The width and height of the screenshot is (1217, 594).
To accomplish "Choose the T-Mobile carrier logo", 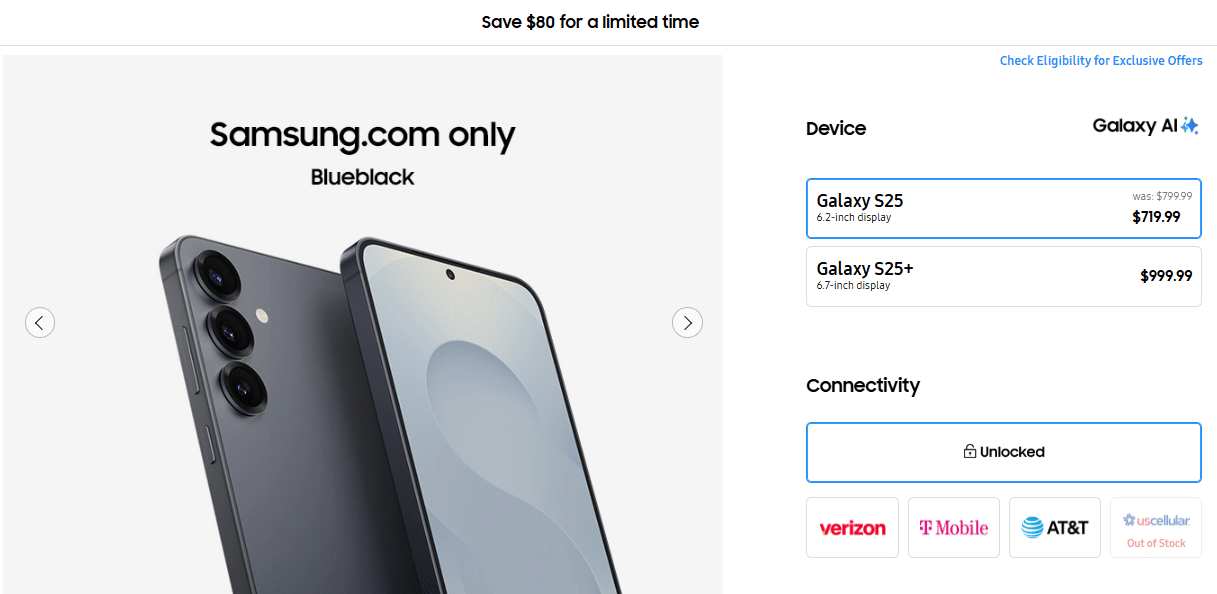I will 954,528.
